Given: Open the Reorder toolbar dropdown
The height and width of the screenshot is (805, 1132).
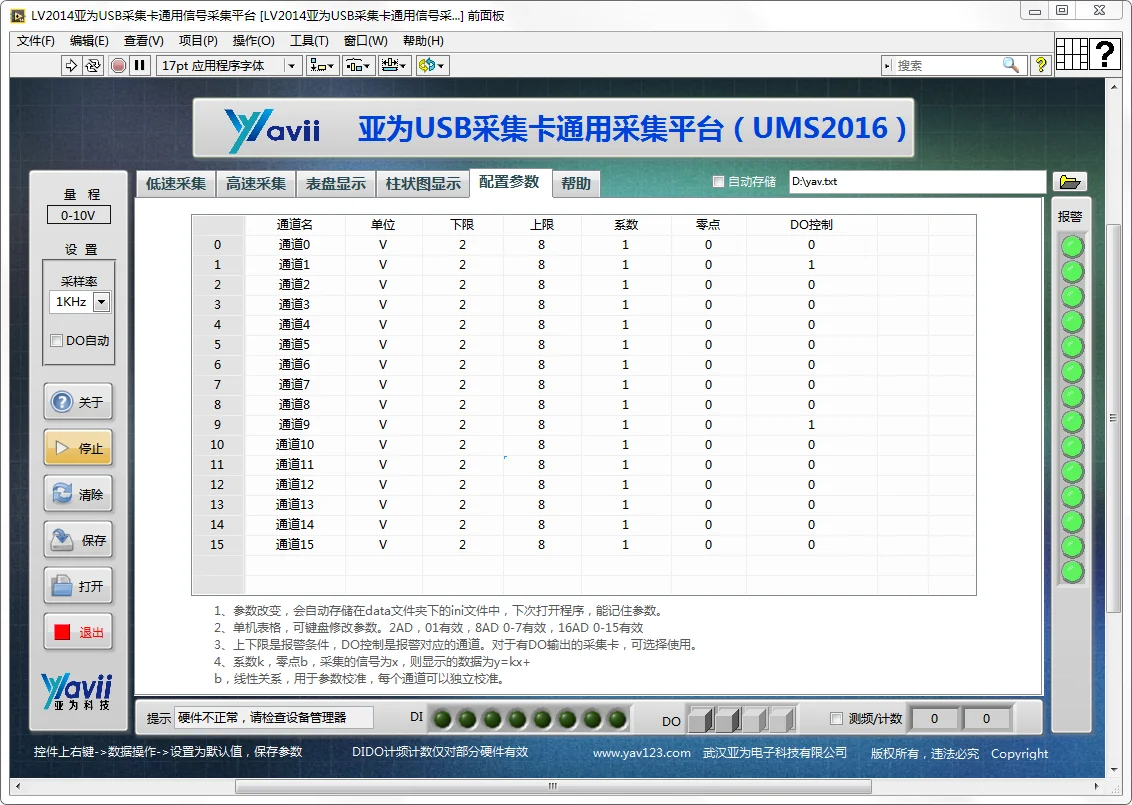Looking at the screenshot, I should tap(432, 66).
